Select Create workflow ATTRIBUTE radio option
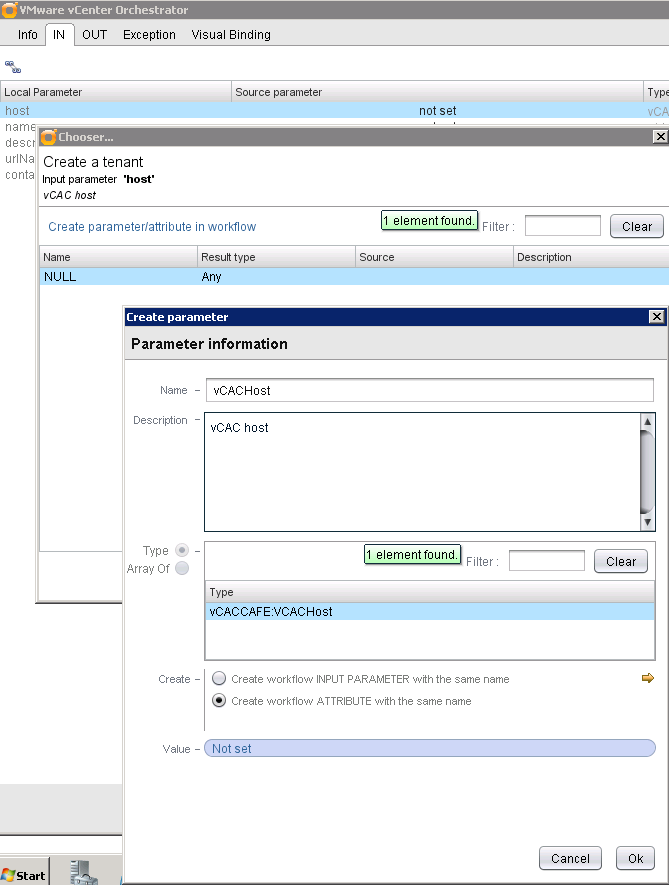Screen dimensions: 669x885 coord(219,700)
